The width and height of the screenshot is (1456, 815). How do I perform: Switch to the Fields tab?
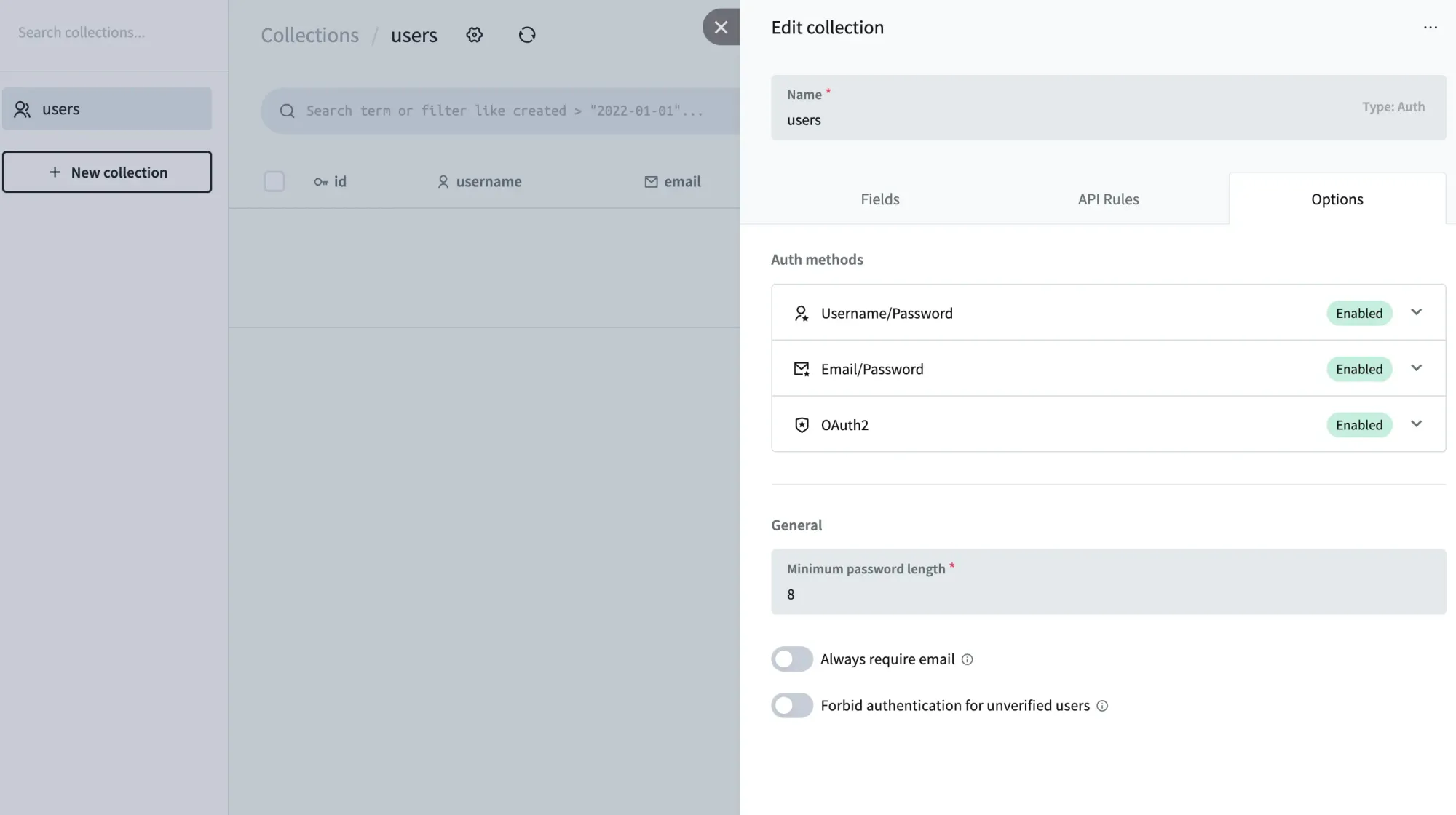880,199
